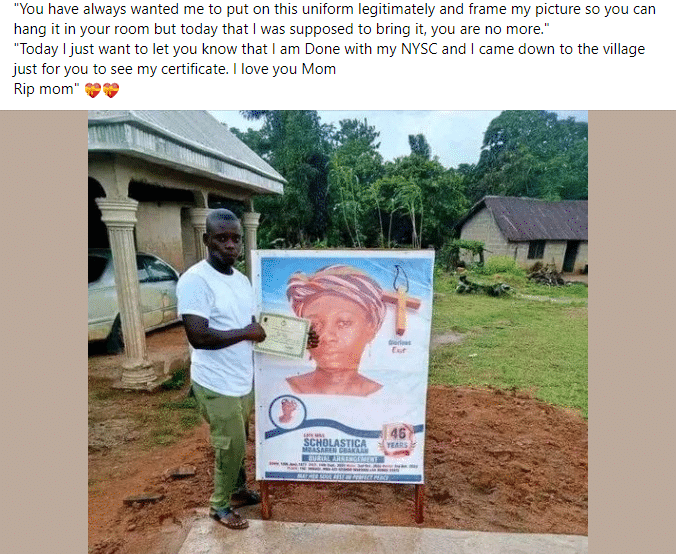Screen dimensions: 676x554
Task: Click the beige margin right of the photo
Action: 632,332
